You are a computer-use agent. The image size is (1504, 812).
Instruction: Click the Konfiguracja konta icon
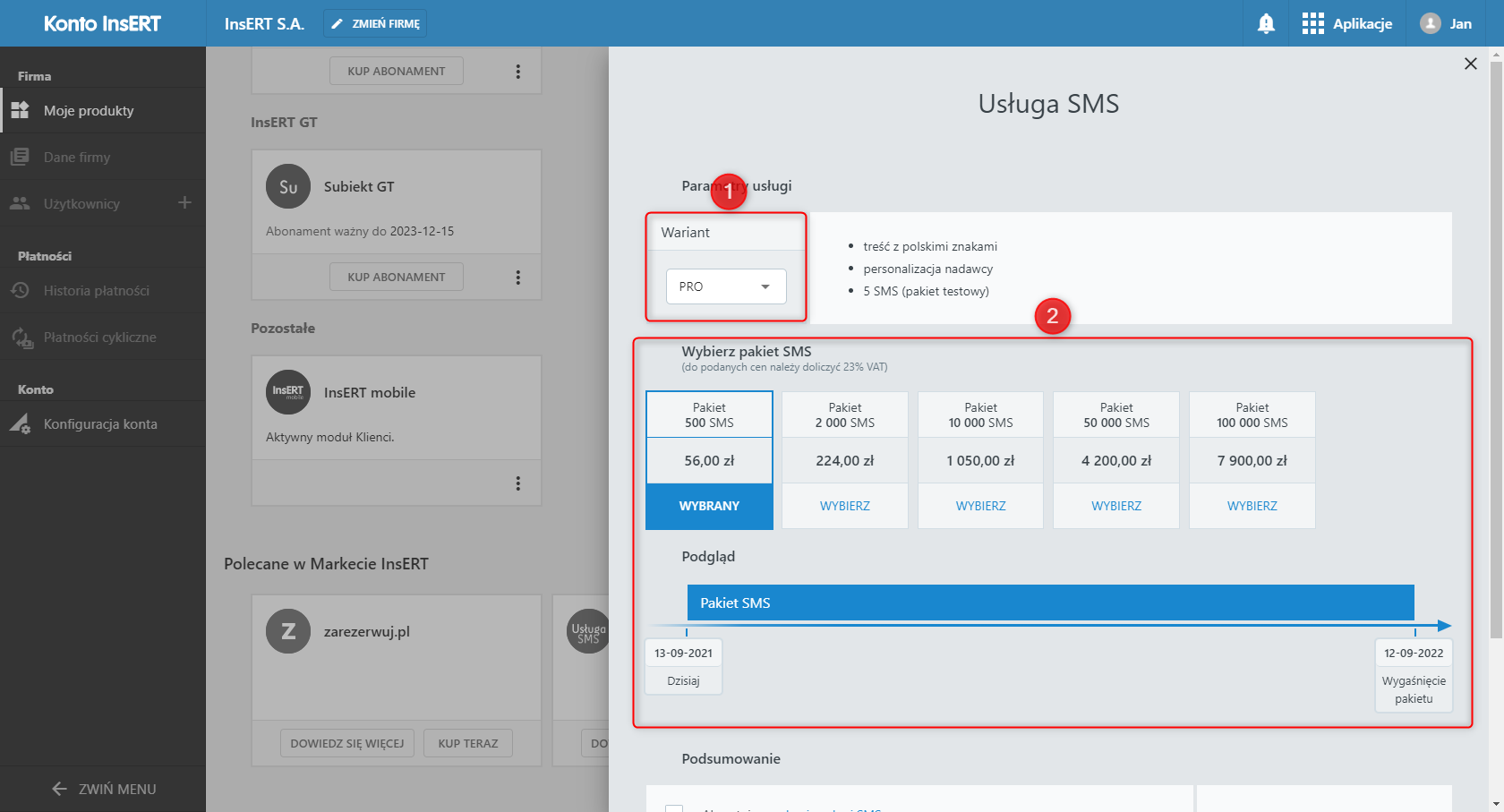[20, 423]
